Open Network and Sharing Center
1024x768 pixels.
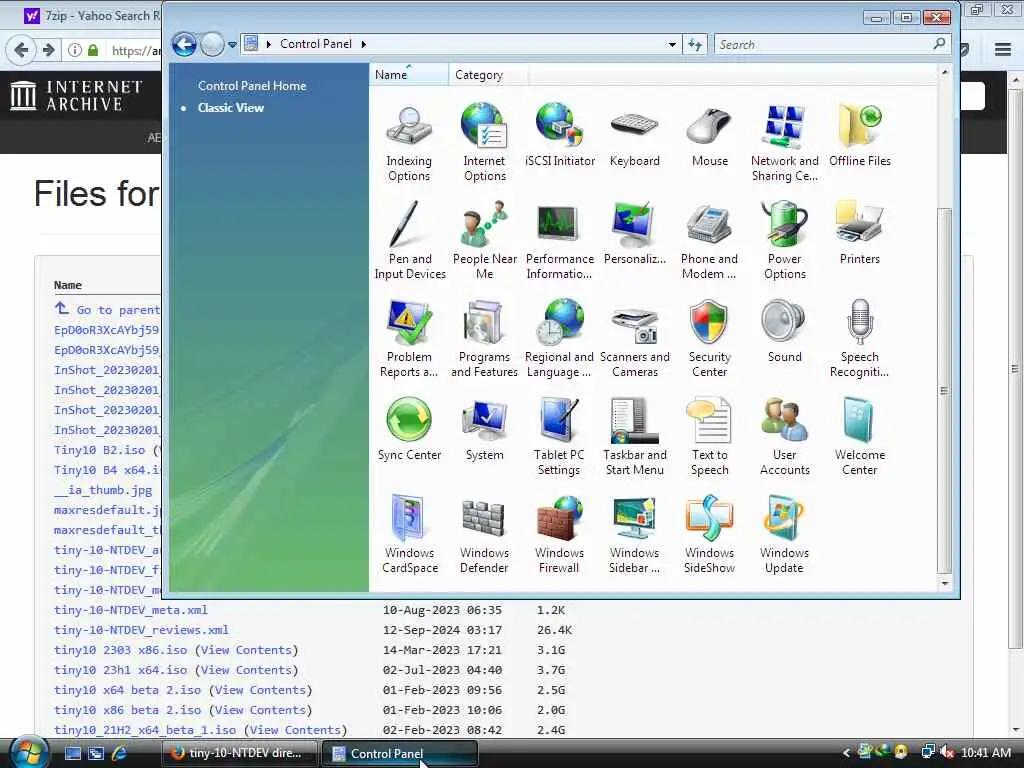(x=784, y=142)
